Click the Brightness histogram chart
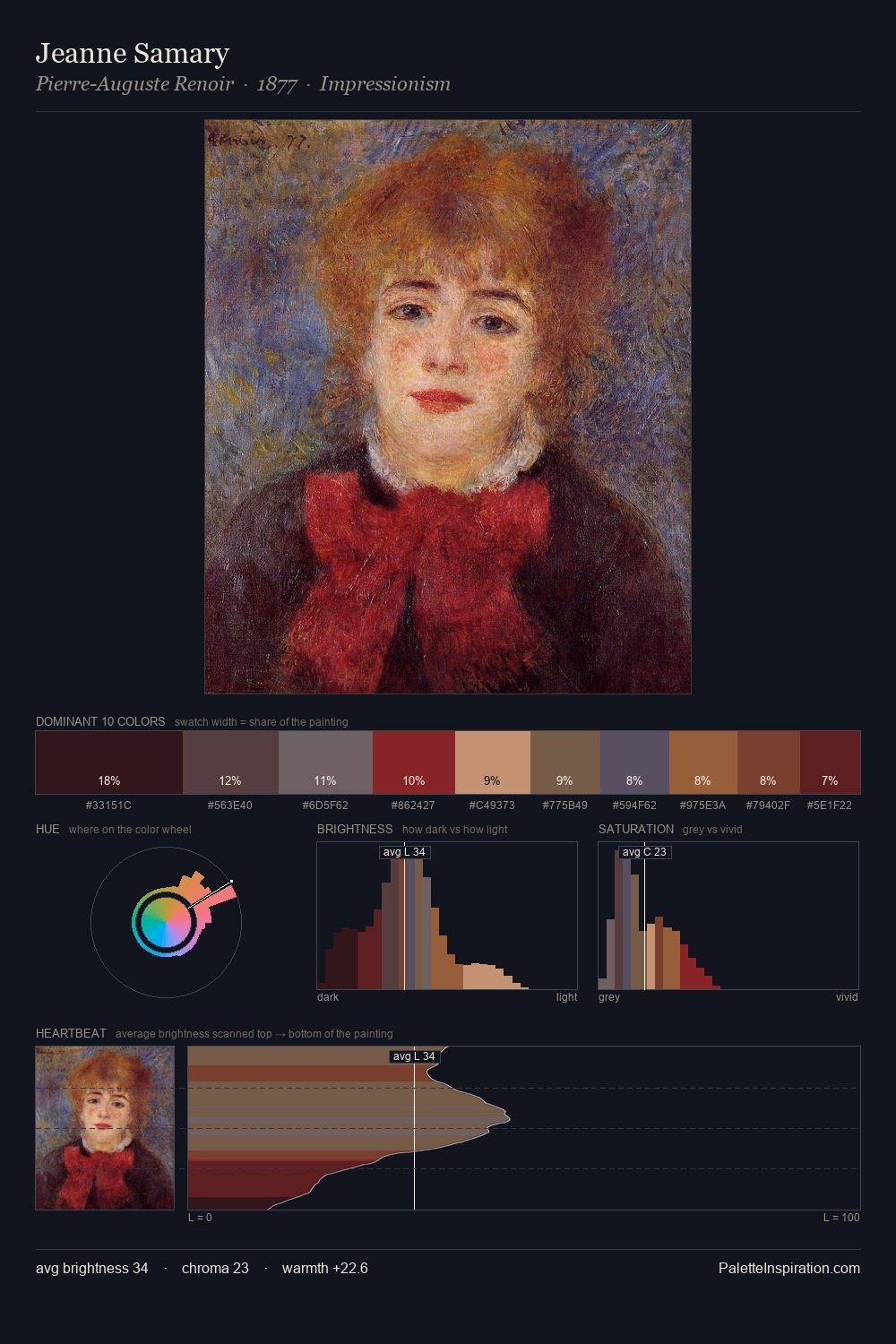This screenshot has width=896, height=1344. point(447,916)
